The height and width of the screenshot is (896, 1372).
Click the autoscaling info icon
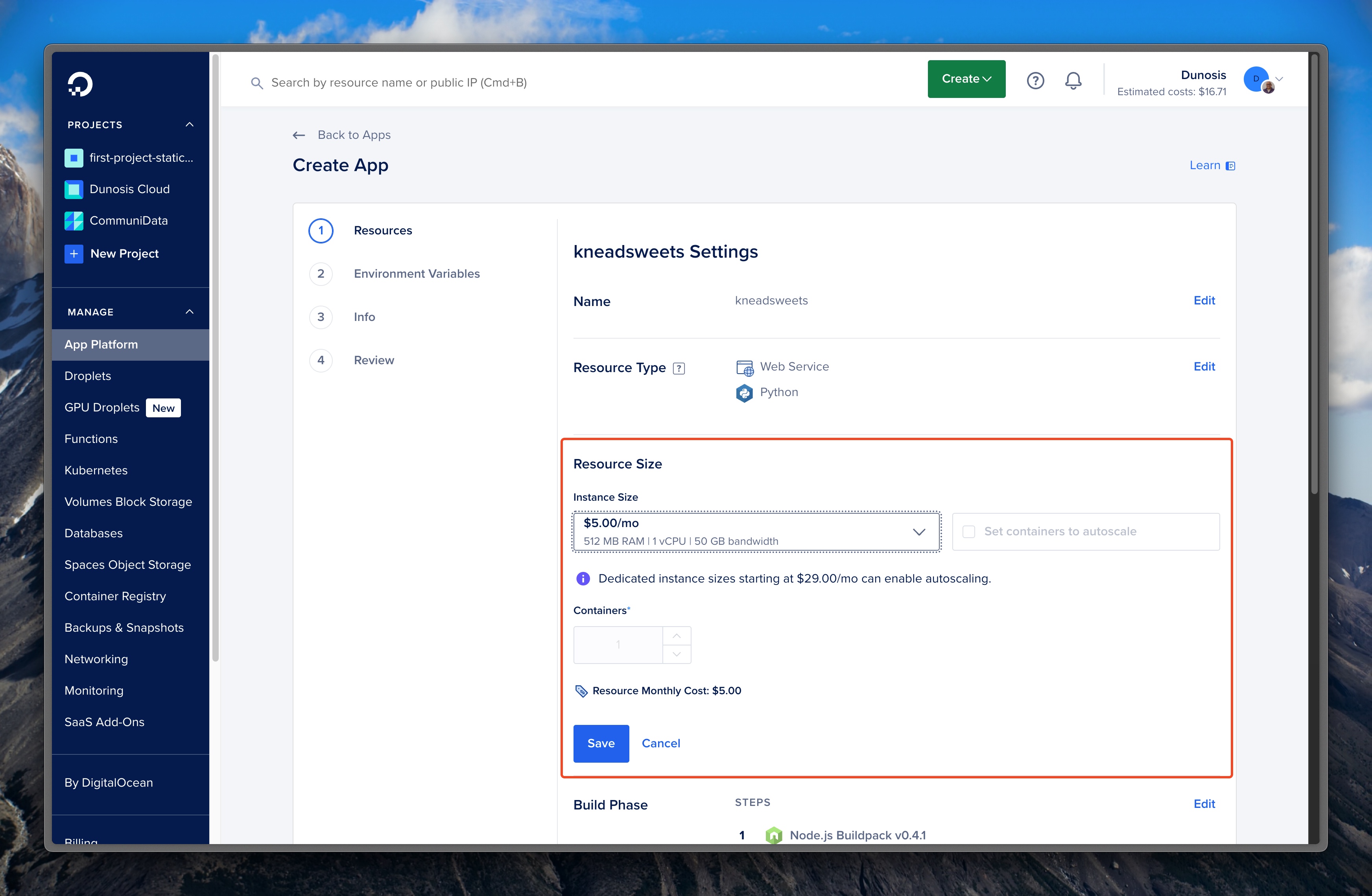(583, 578)
